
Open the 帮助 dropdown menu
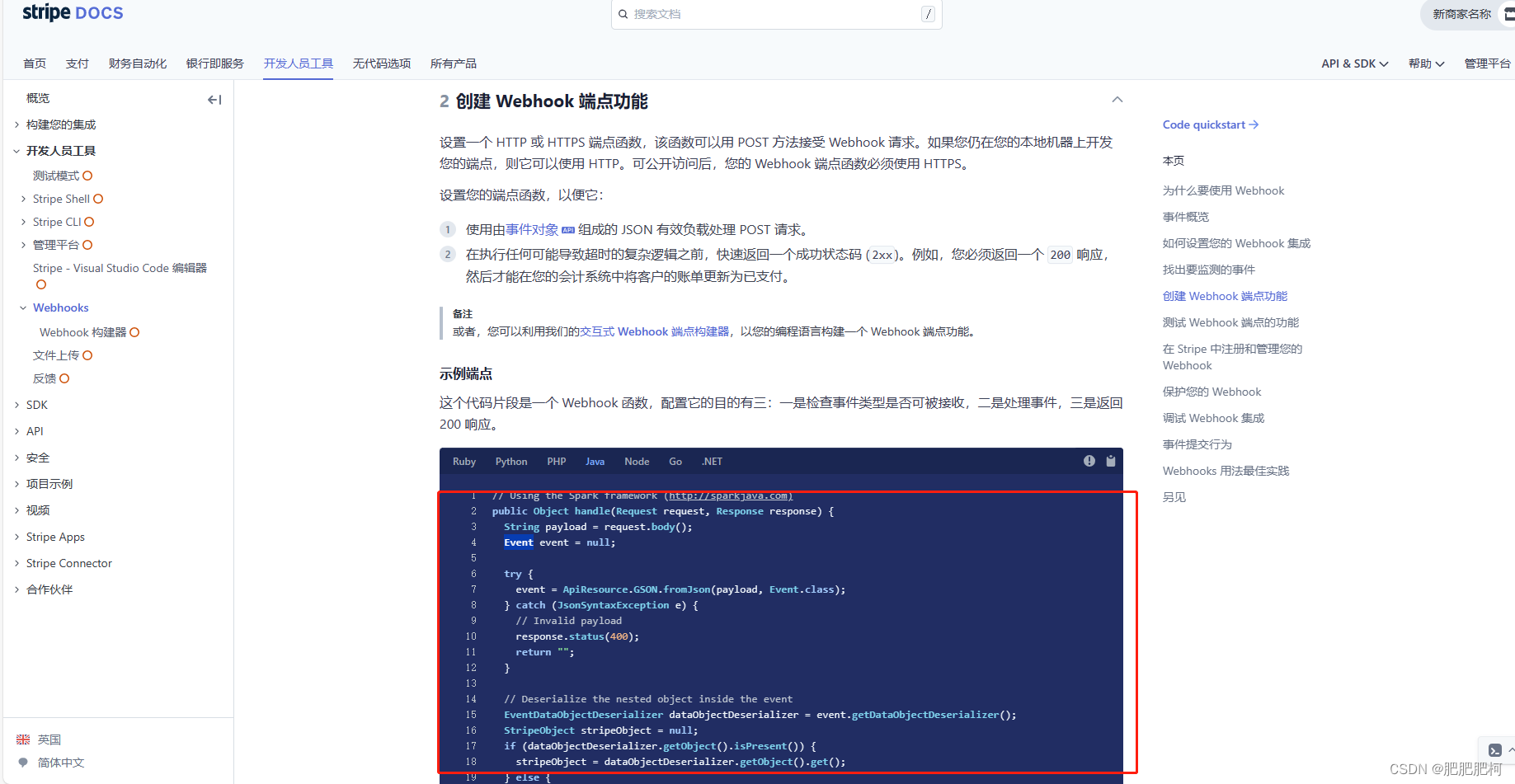[x=1426, y=63]
